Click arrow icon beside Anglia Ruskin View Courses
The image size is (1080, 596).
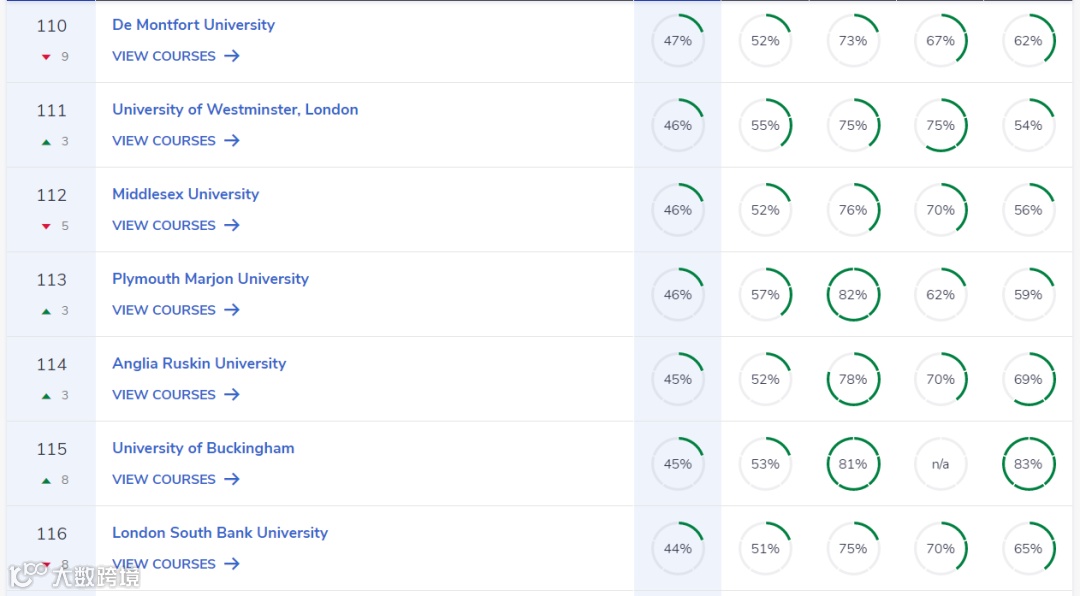232,395
